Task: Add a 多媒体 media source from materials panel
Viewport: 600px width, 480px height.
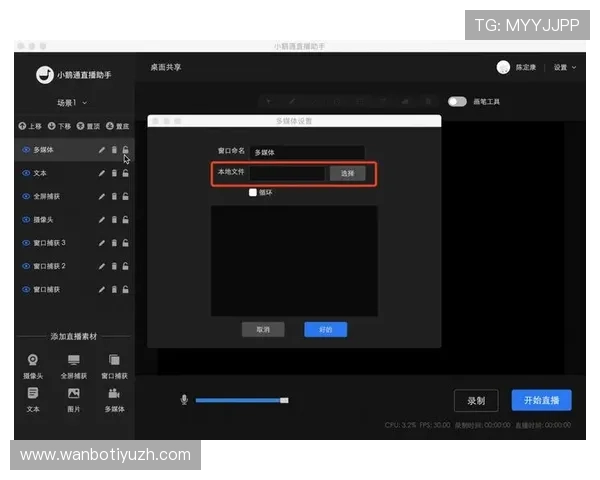Action: (114, 398)
